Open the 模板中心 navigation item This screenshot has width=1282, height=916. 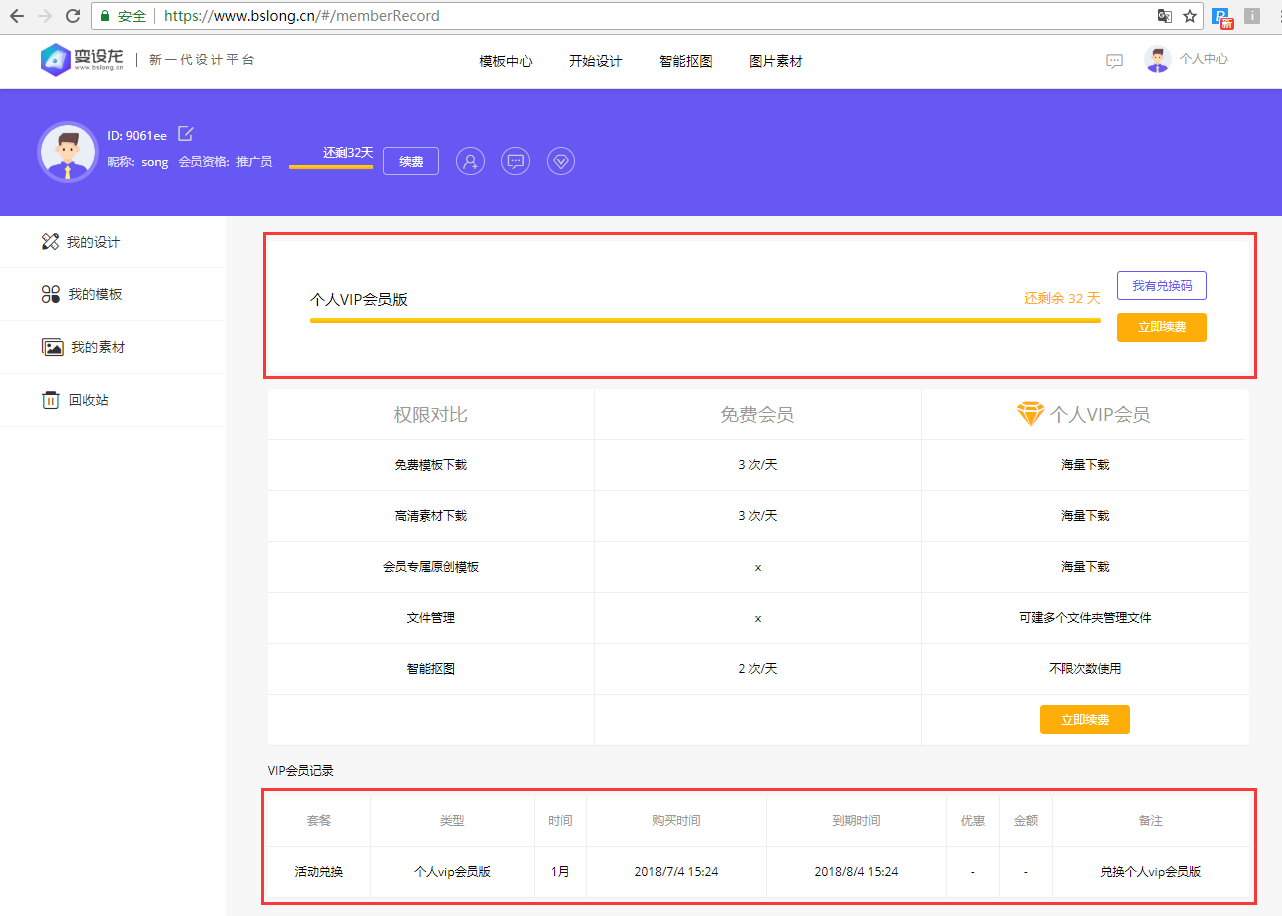[x=506, y=61]
